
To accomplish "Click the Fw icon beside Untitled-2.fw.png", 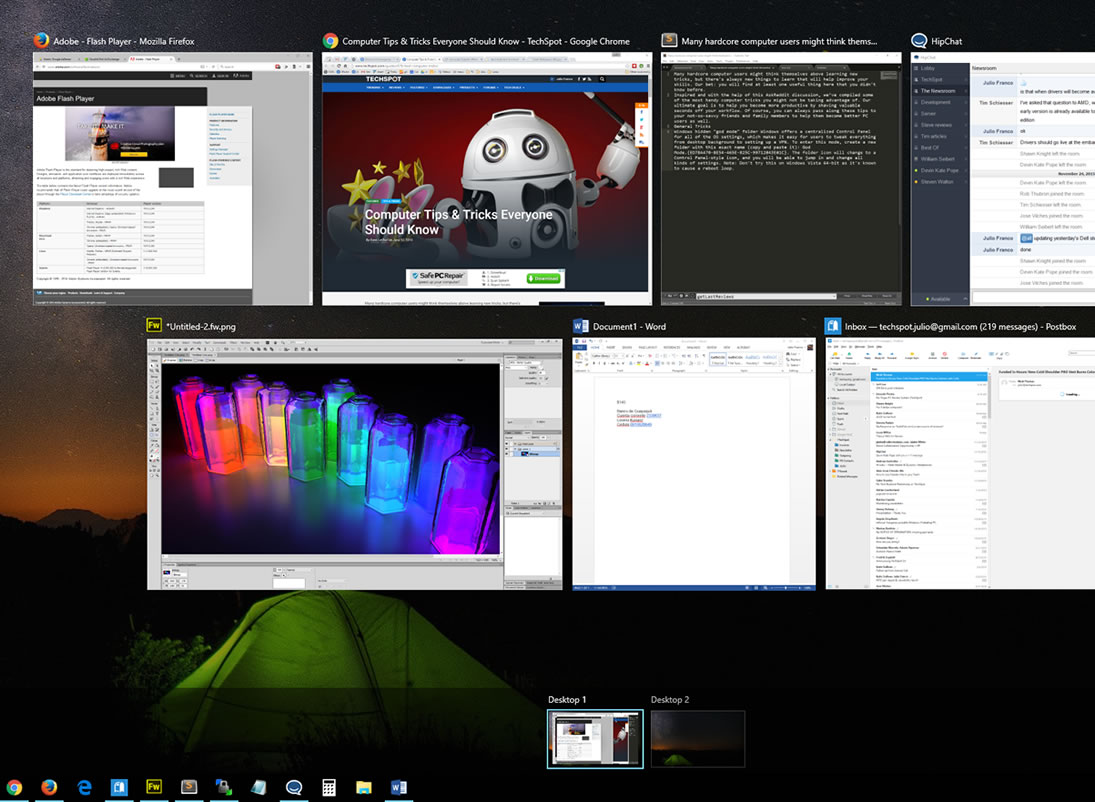I will pos(154,326).
